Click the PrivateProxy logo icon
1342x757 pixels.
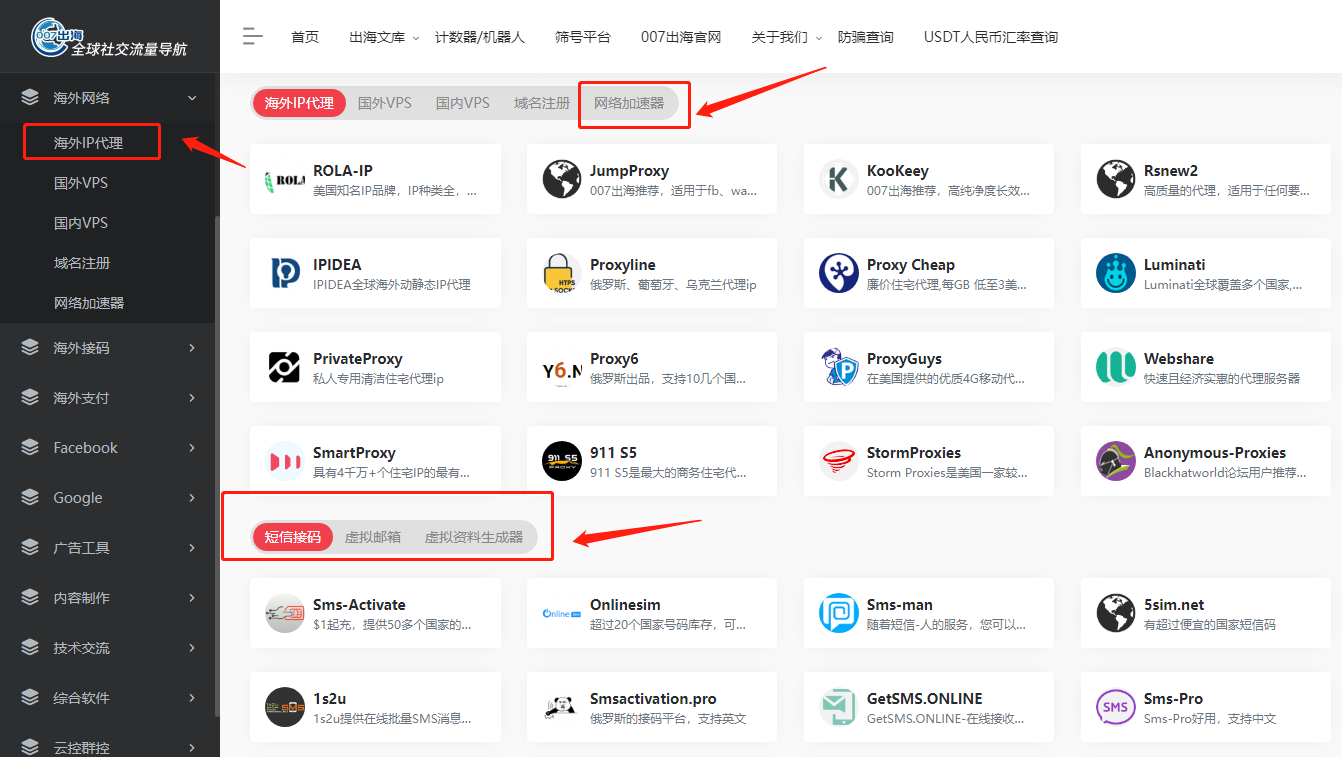point(284,368)
